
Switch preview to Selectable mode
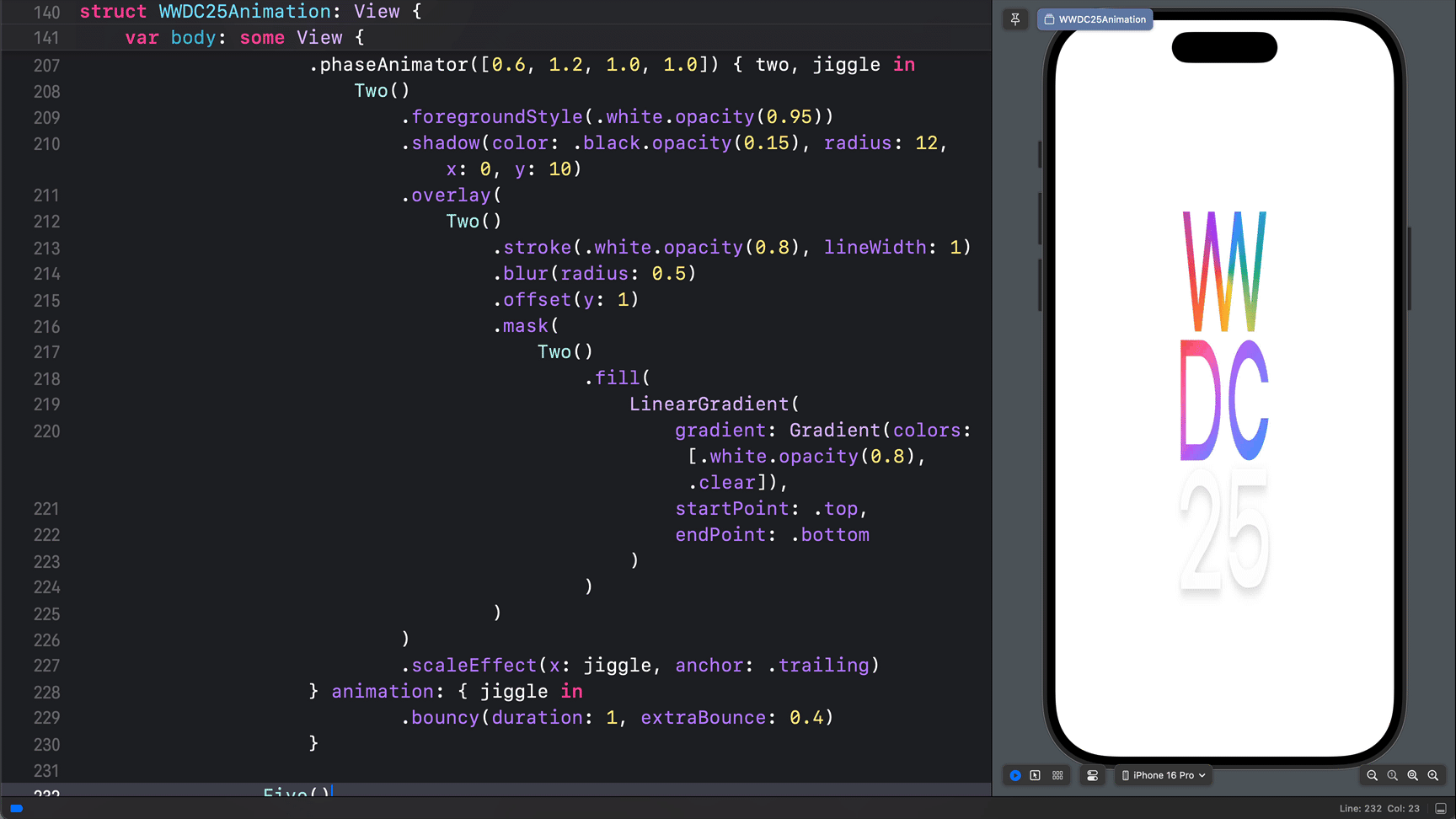(1036, 775)
